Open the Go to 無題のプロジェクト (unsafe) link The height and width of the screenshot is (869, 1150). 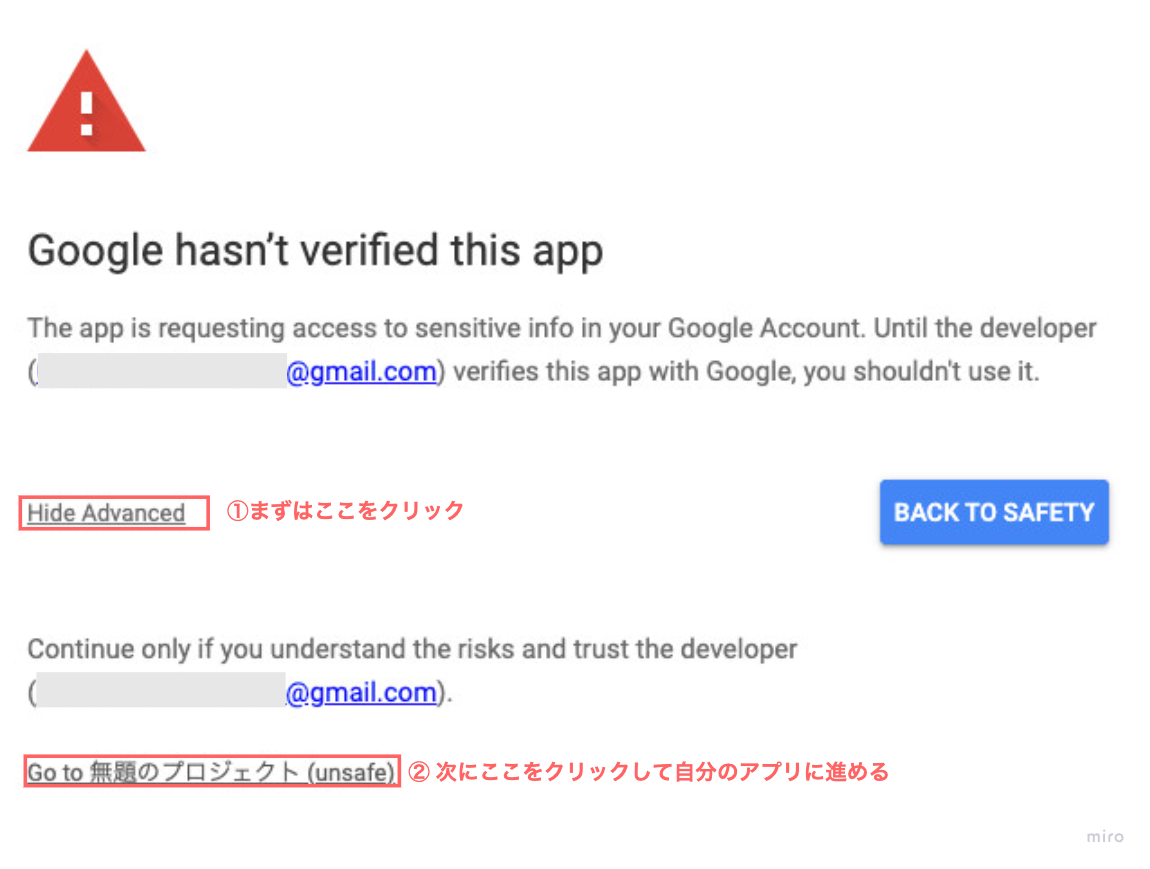click(x=211, y=772)
